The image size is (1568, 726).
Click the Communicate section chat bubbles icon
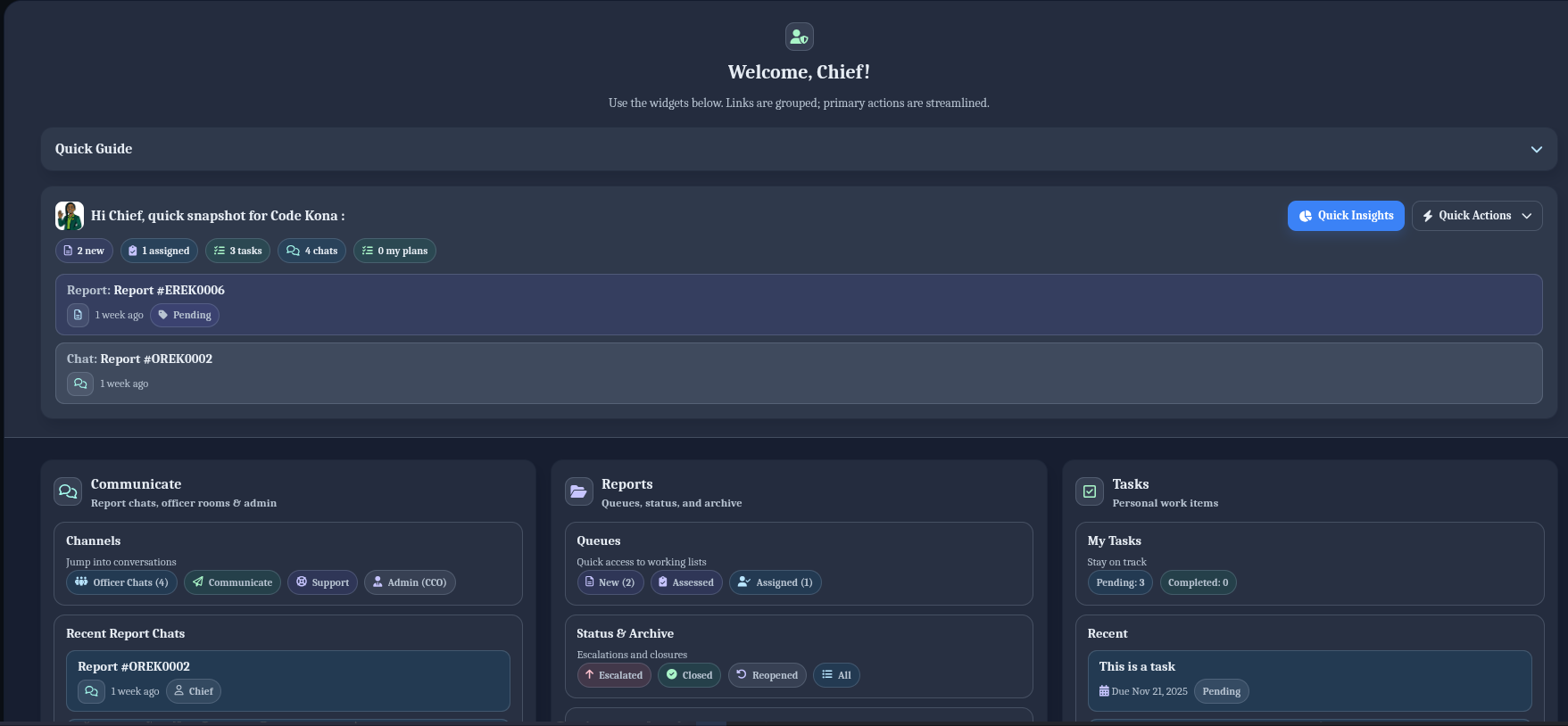click(68, 491)
